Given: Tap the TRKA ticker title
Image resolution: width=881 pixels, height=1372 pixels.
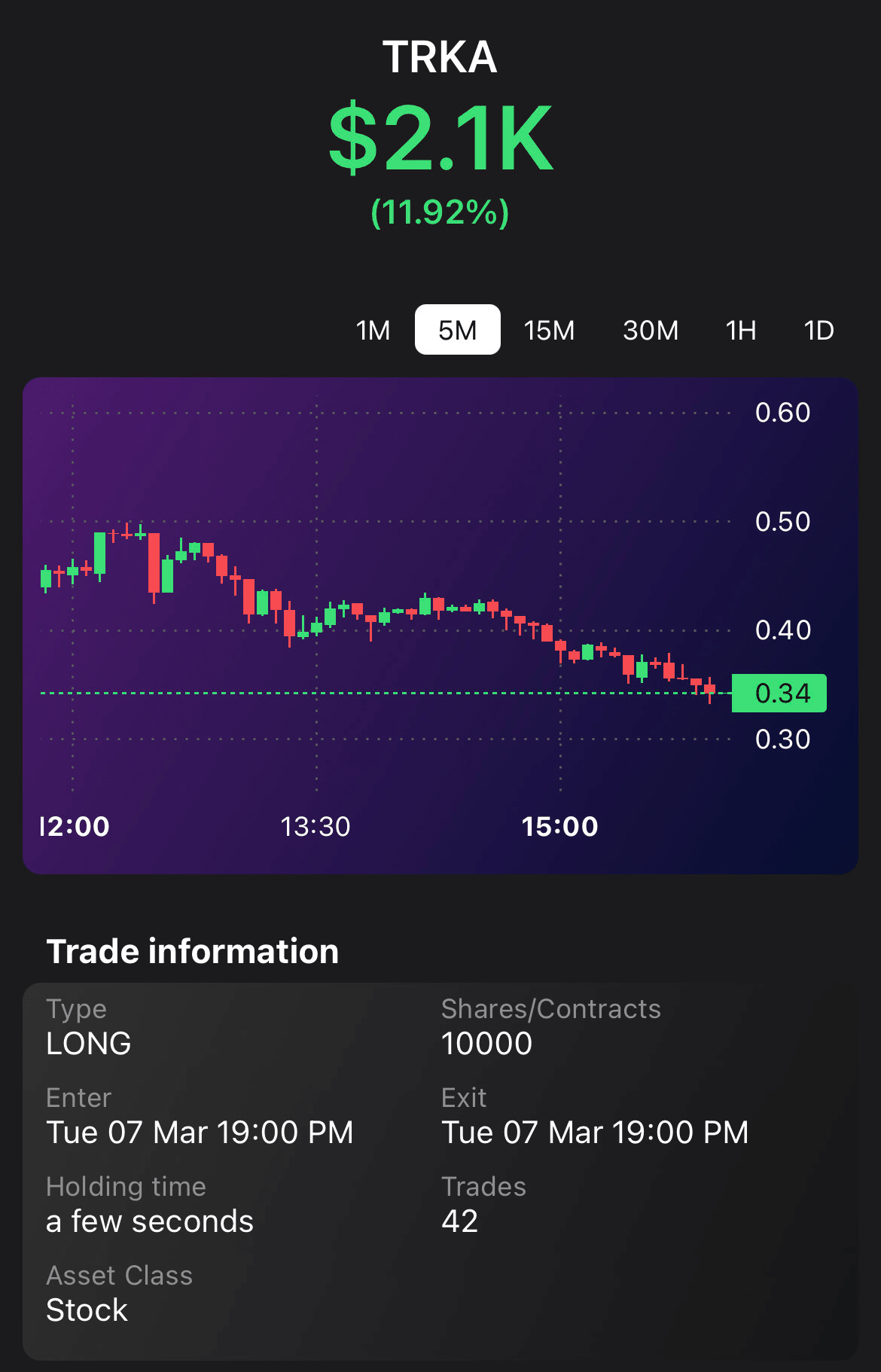Looking at the screenshot, I should 440,57.
